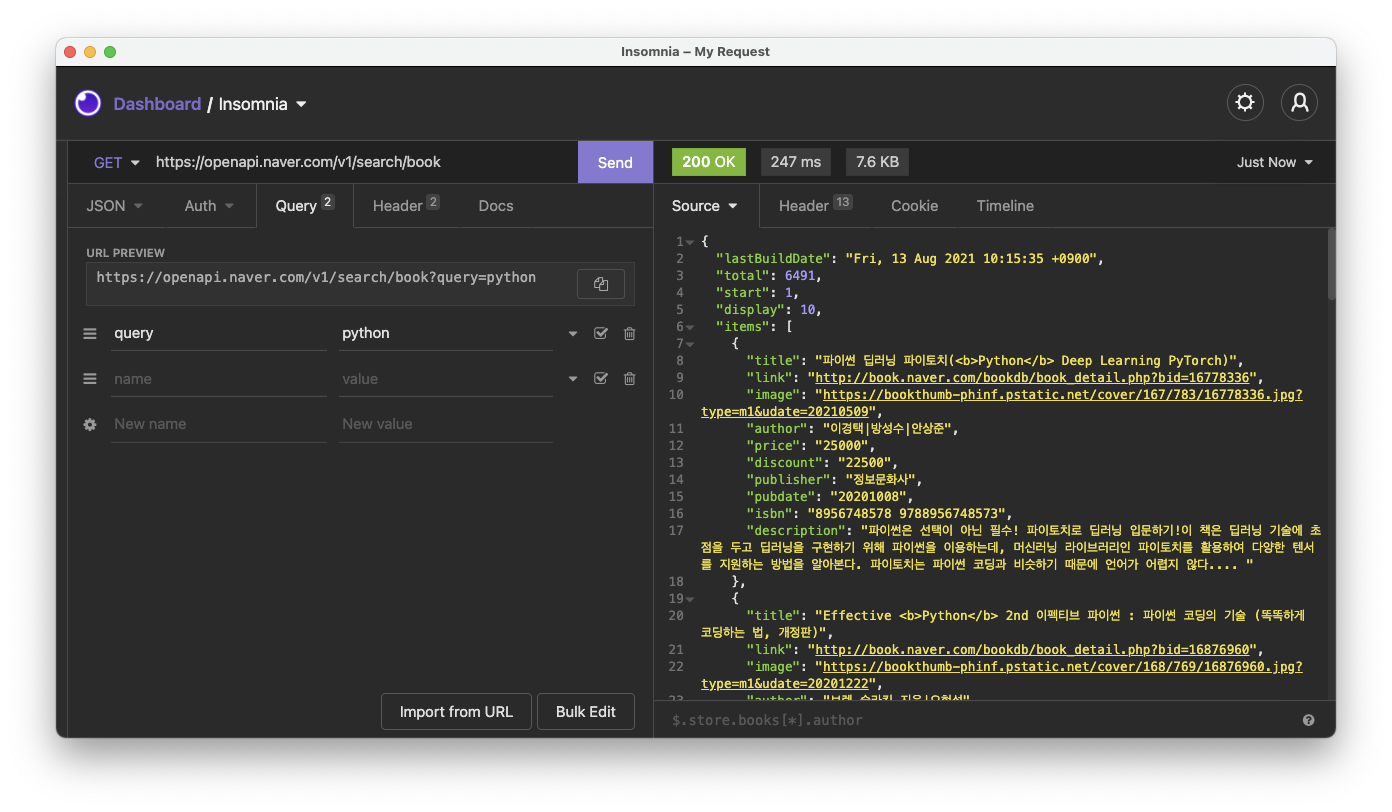Open book_detail link for bid=16876960

tap(1032, 650)
